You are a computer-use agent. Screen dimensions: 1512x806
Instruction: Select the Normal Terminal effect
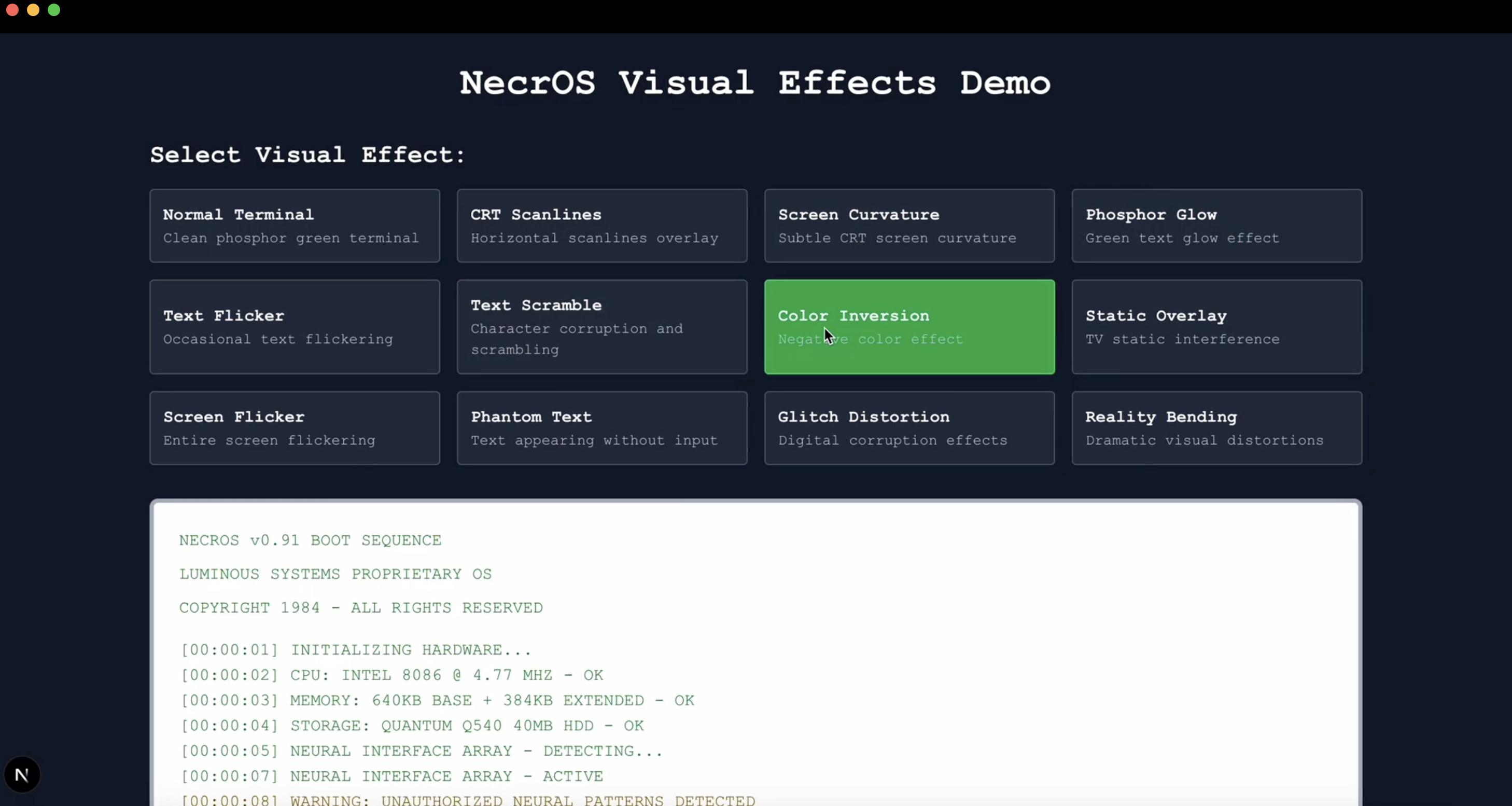tap(295, 226)
